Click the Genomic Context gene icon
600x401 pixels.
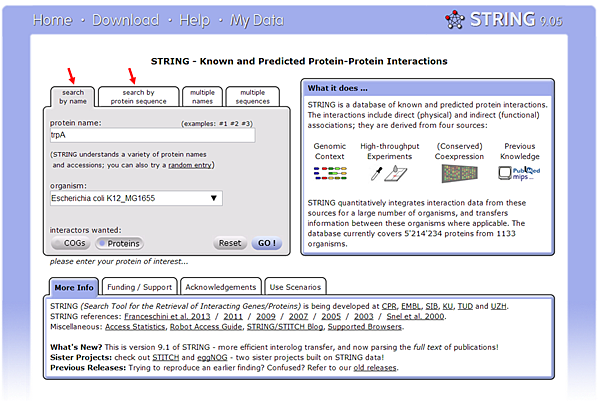click(x=330, y=173)
